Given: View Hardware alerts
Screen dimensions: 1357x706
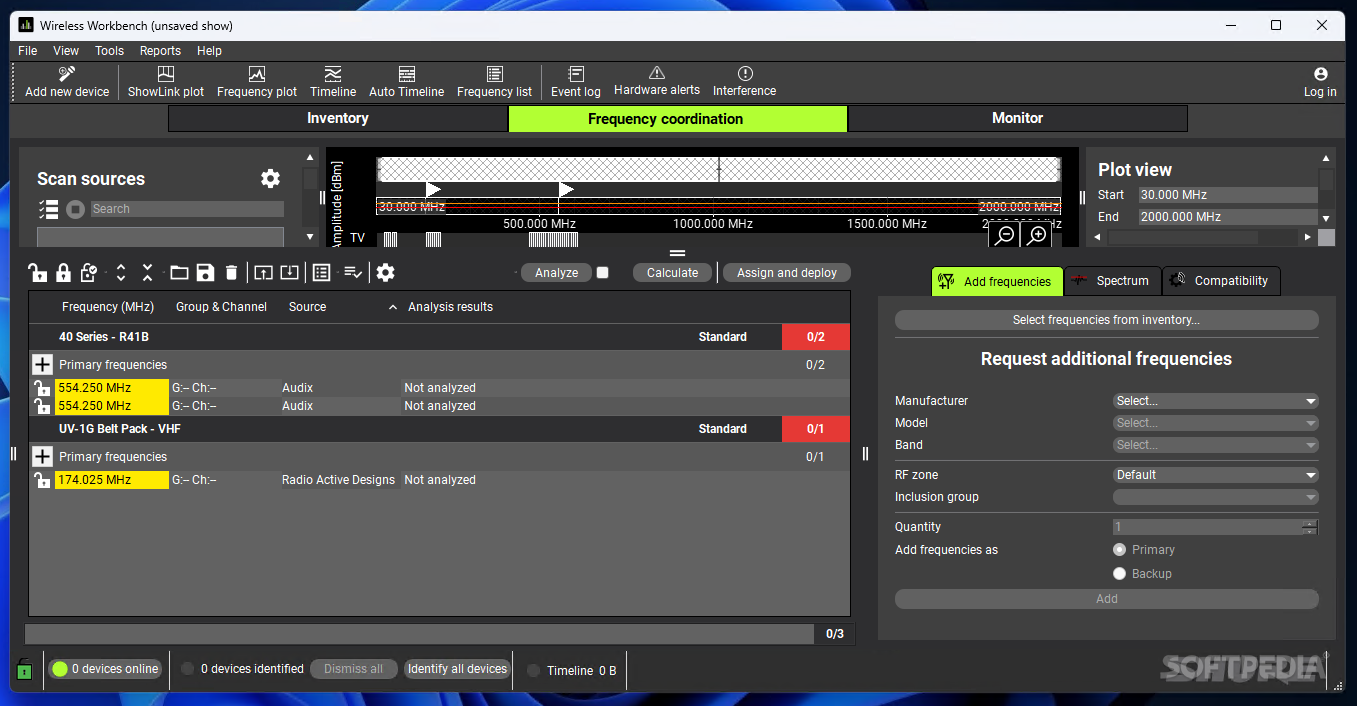Looking at the screenshot, I should (657, 82).
